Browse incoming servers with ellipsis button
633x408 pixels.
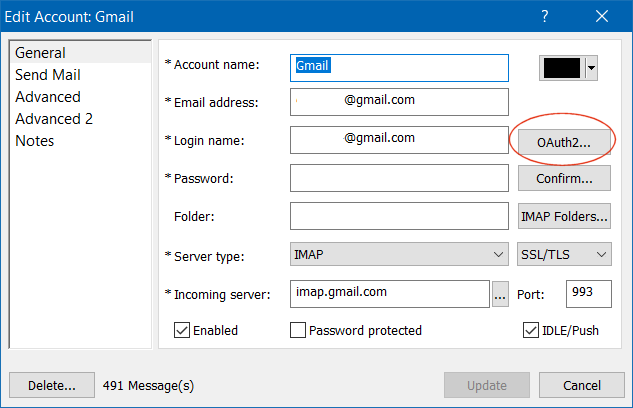pyautogui.click(x=500, y=294)
